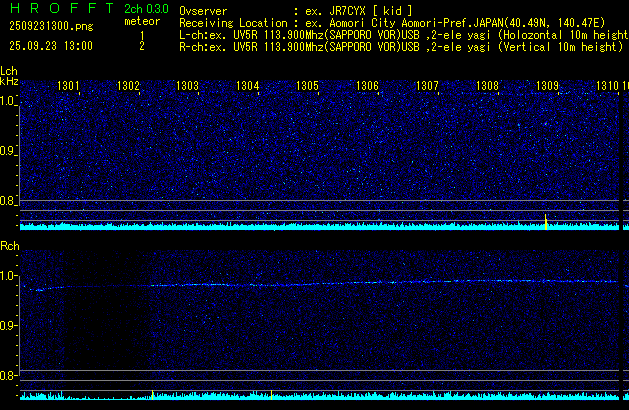The width and height of the screenshot is (629, 410).
Task: Click the Rch channel label
Action: click(x=9, y=245)
